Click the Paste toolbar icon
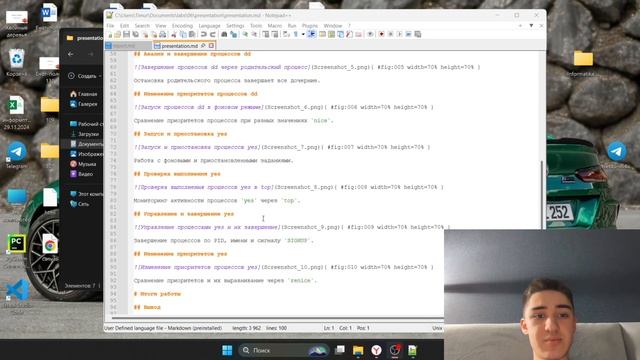The image size is (640, 360). pos(192,34)
